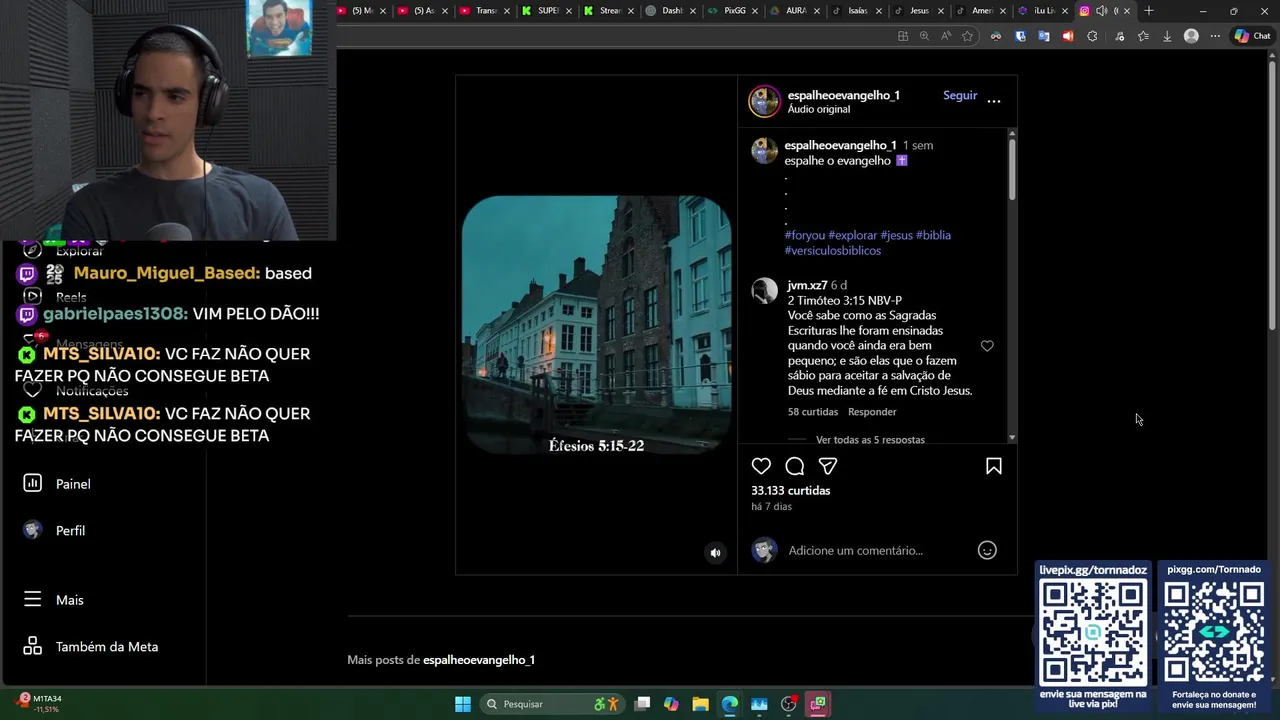
Task: Click the Éfesios video thumbnail
Action: pos(597,325)
